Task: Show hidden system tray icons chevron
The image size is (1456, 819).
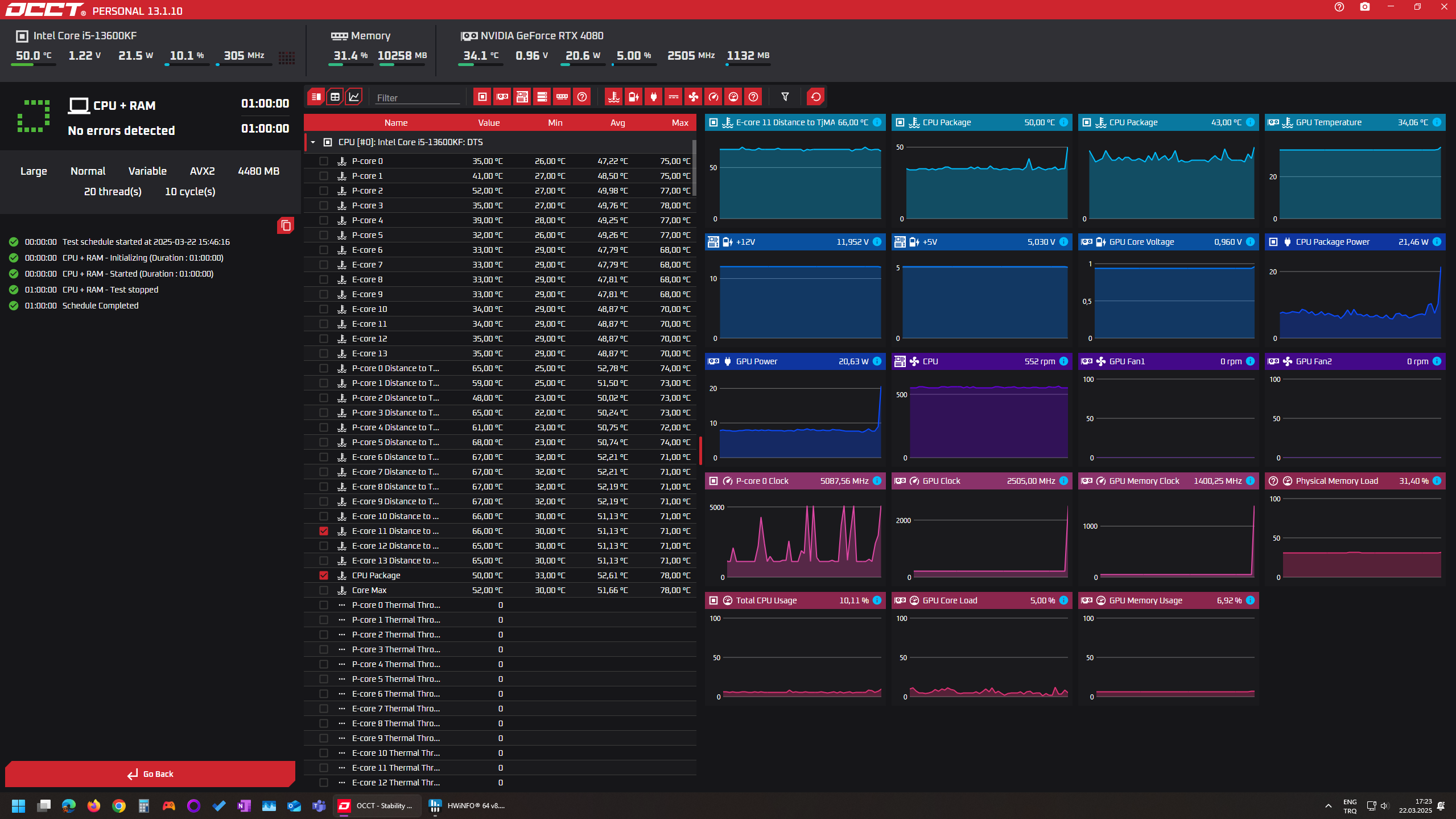Action: click(1328, 806)
